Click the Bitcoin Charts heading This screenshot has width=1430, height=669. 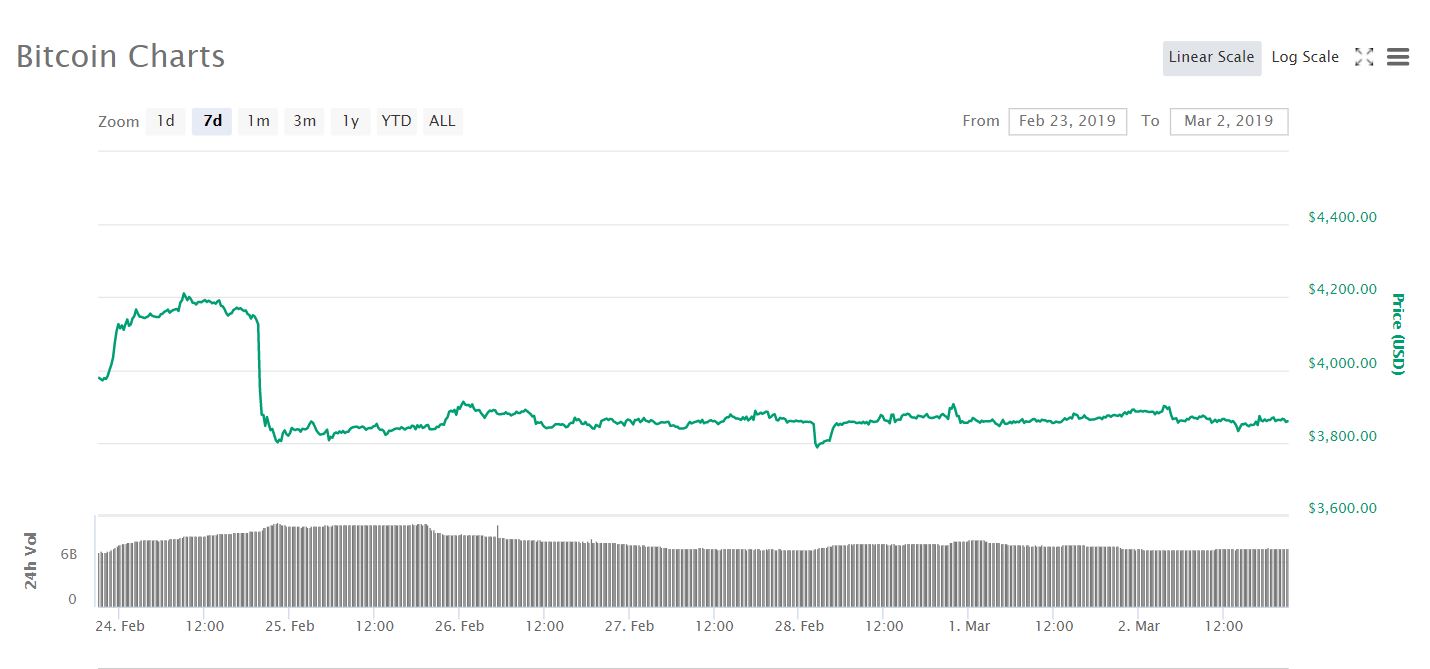pos(120,56)
